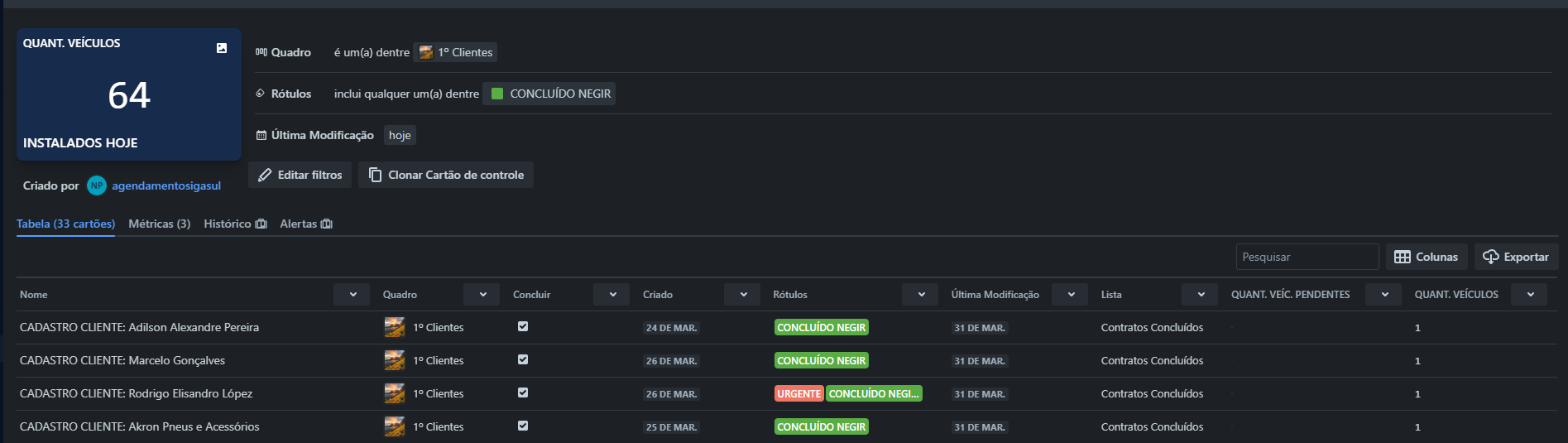Click board thumbnail in Akron Pneus row
1568x443 pixels.
pos(395,426)
